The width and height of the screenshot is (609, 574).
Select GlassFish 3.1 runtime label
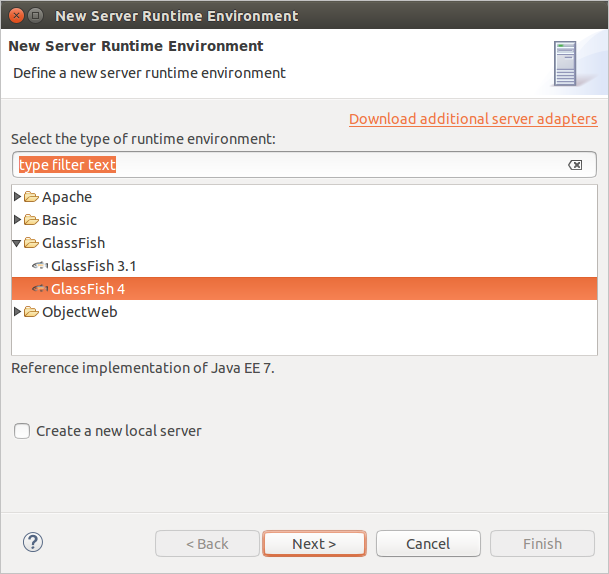tap(94, 266)
